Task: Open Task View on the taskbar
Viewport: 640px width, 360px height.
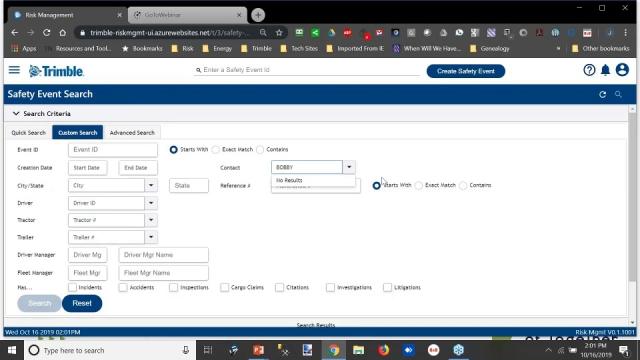Action: tap(208, 350)
